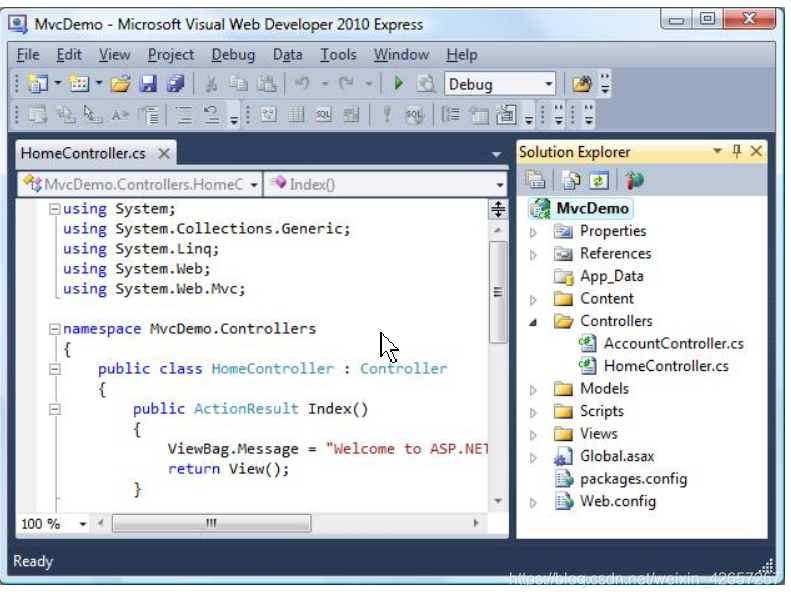Open the Debug configuration dropdown
The width and height of the screenshot is (791, 598).
[x=549, y=84]
